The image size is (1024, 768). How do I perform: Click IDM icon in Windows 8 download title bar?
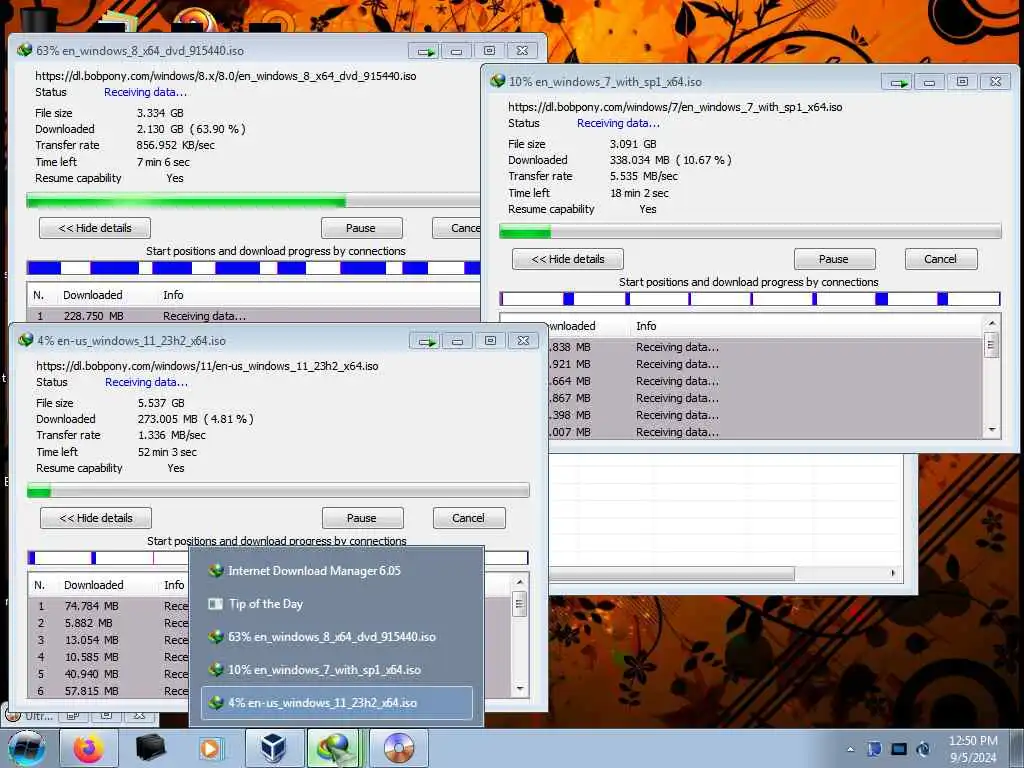(x=25, y=50)
